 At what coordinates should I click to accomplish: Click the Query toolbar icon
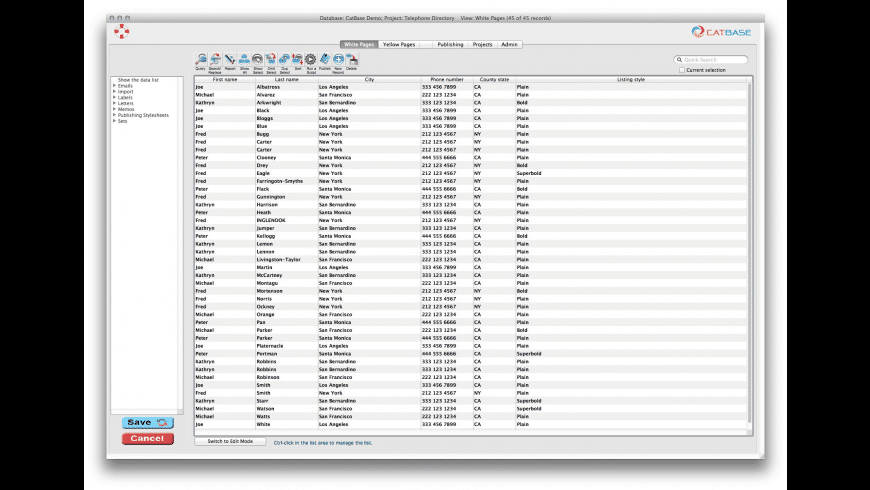201,60
